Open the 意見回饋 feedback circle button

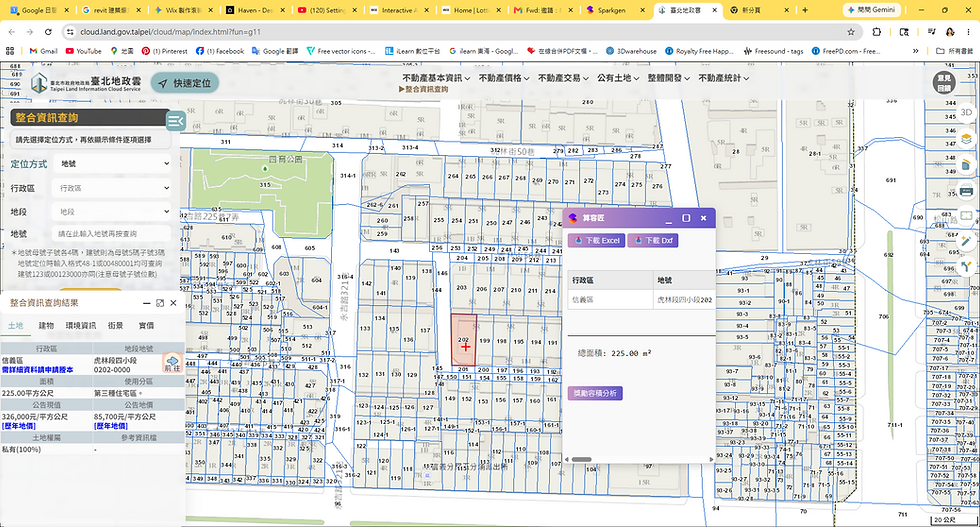[944, 83]
